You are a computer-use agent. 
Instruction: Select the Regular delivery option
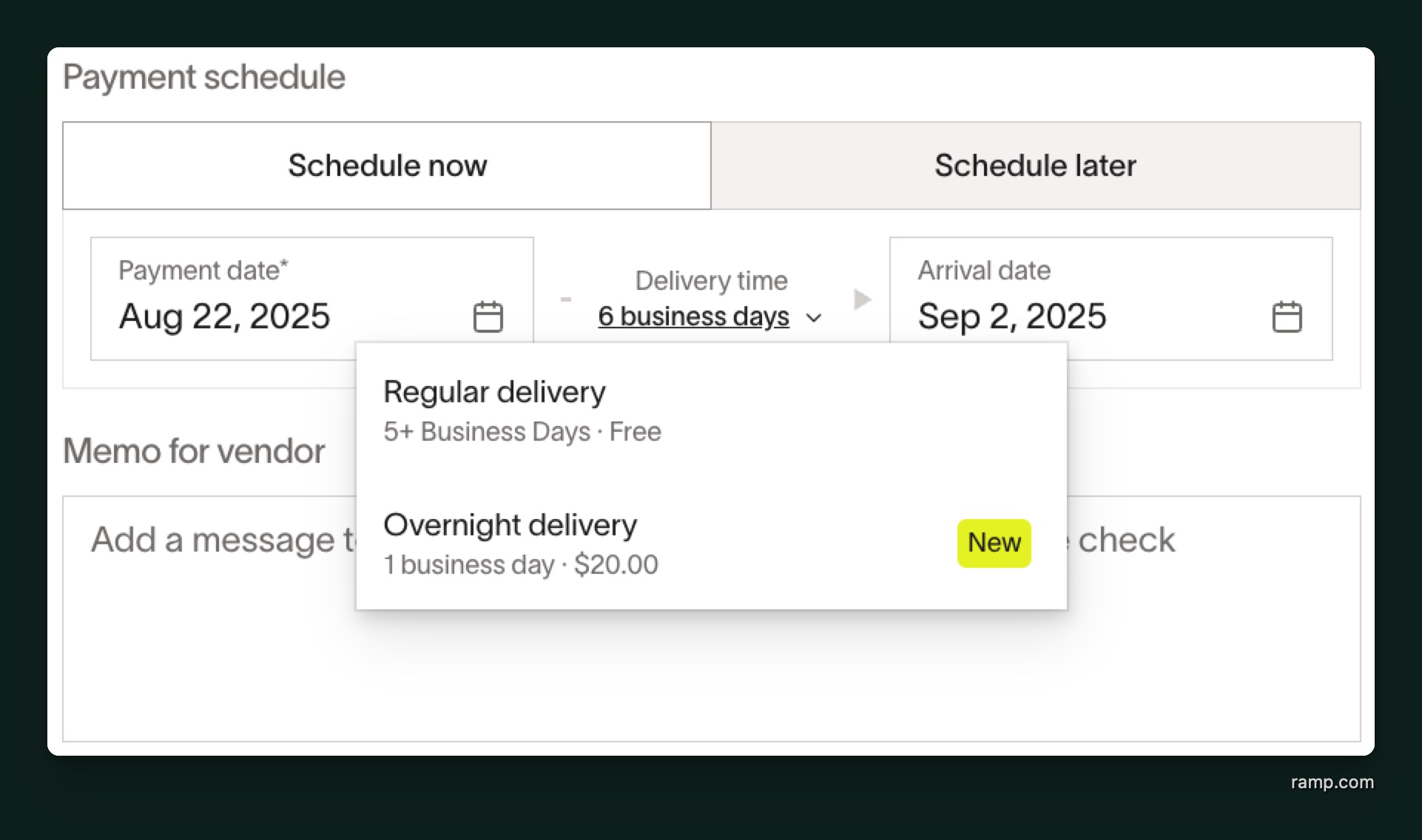(522, 410)
